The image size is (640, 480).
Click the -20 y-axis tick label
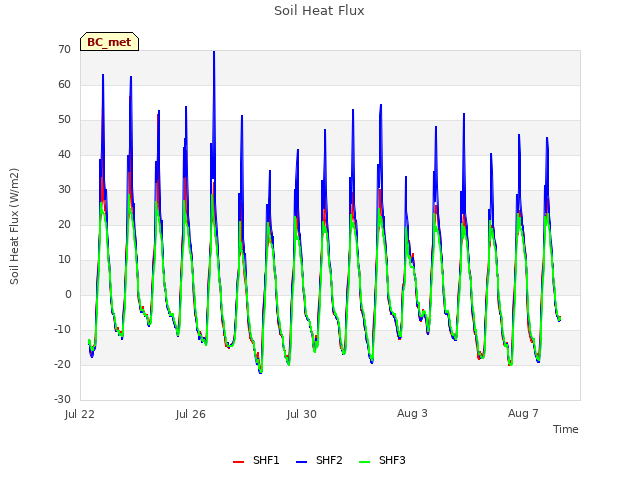click(x=63, y=364)
